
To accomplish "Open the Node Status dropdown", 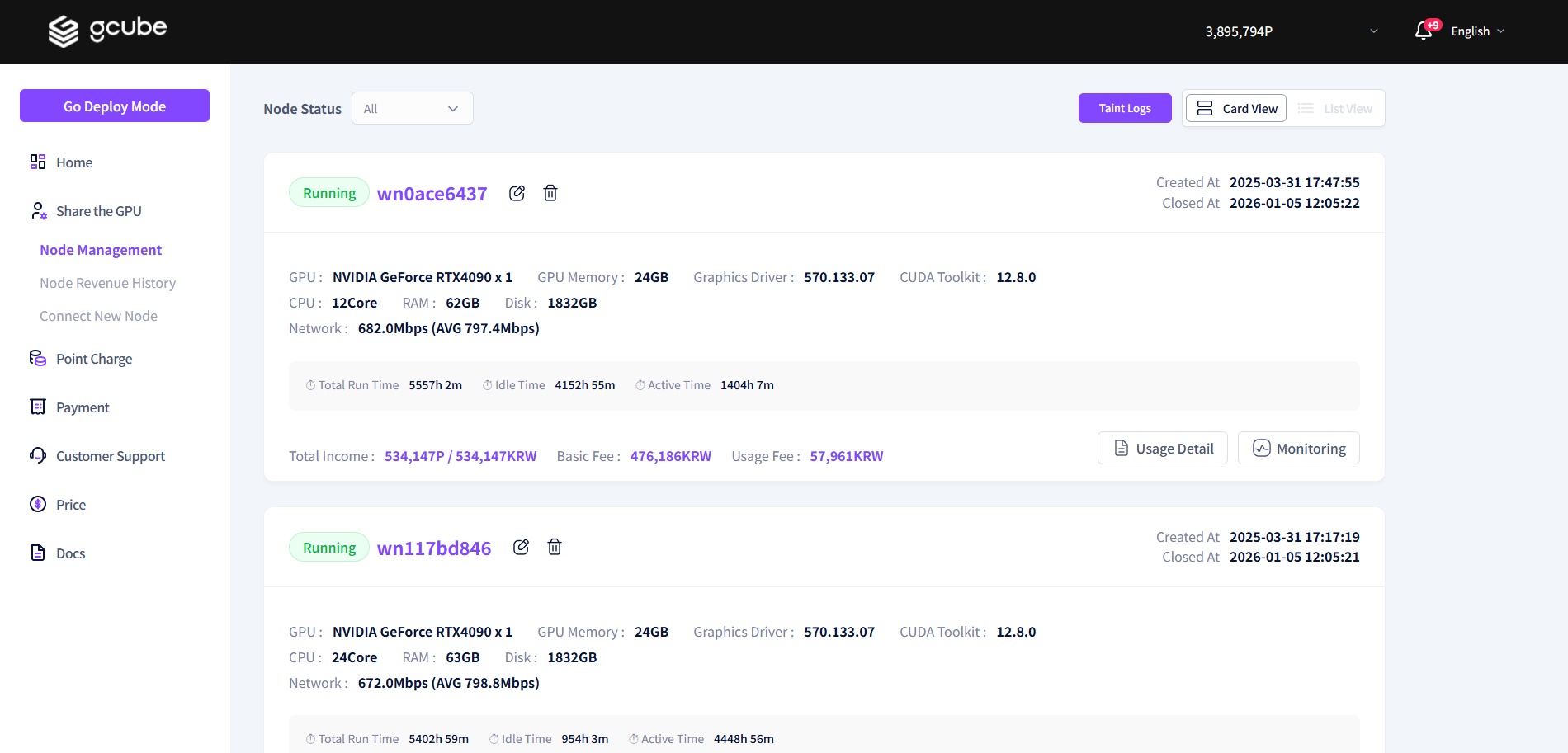I will coord(412,108).
